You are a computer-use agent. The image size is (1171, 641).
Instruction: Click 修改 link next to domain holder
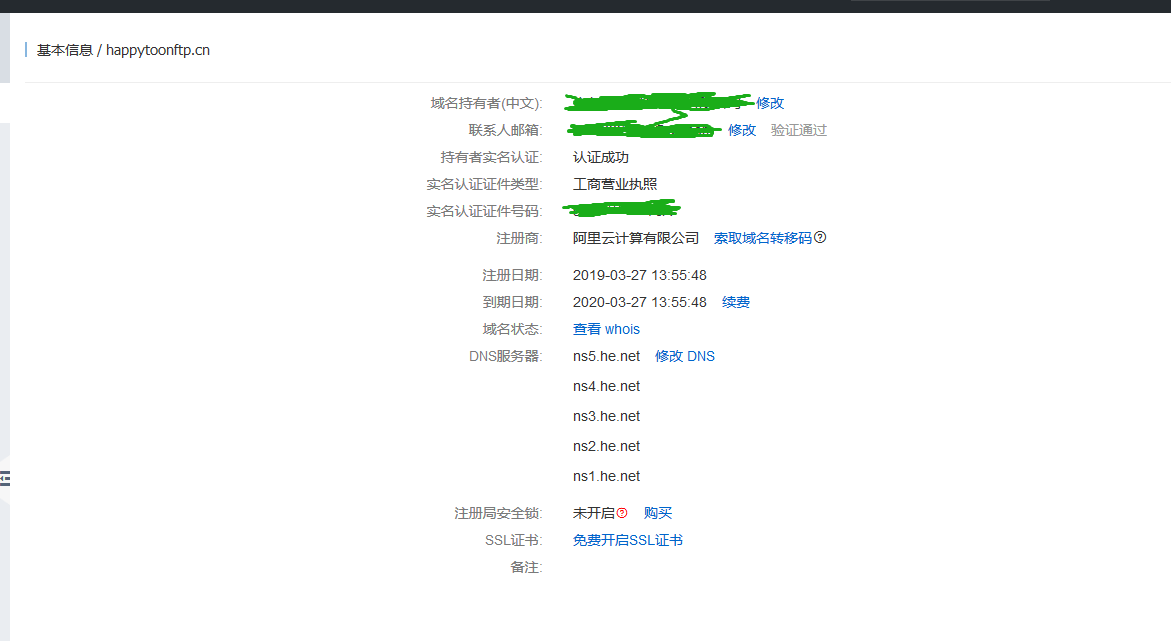pyautogui.click(x=770, y=103)
